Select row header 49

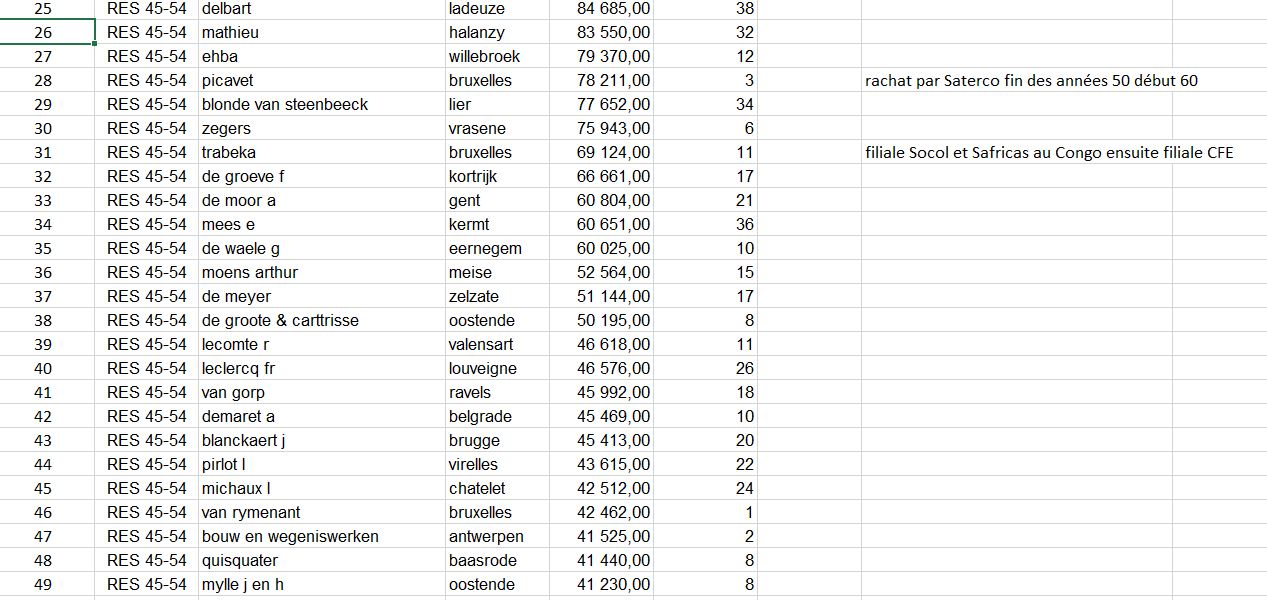click(43, 584)
